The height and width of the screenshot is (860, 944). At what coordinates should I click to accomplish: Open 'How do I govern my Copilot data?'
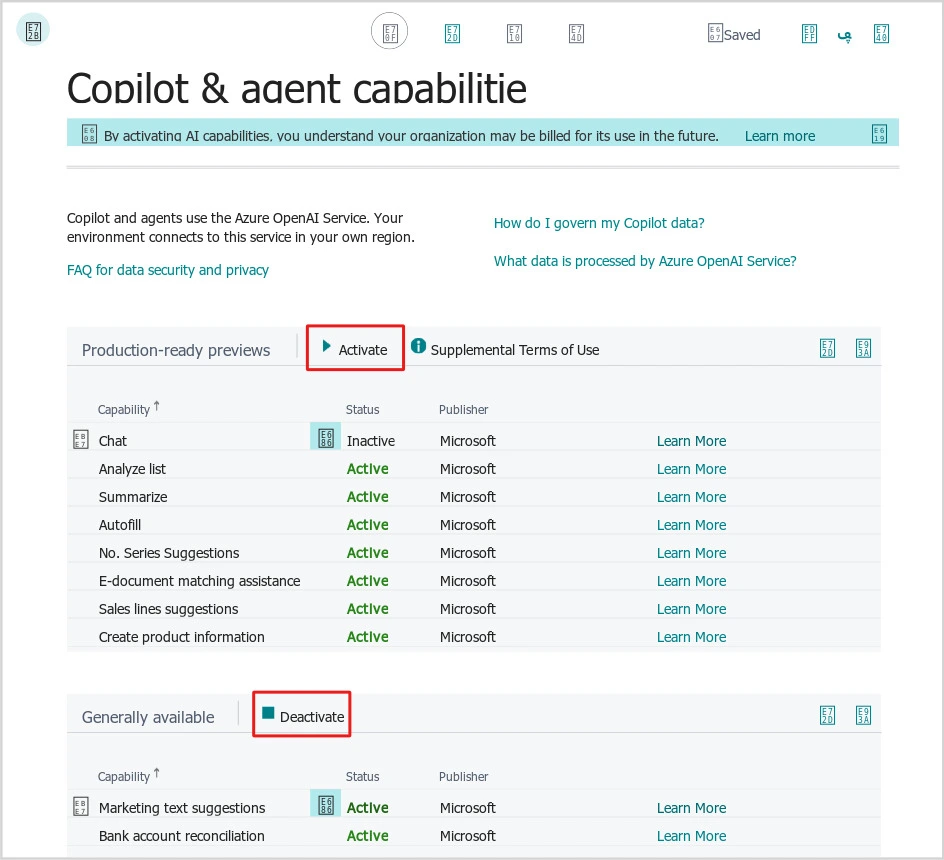click(599, 223)
